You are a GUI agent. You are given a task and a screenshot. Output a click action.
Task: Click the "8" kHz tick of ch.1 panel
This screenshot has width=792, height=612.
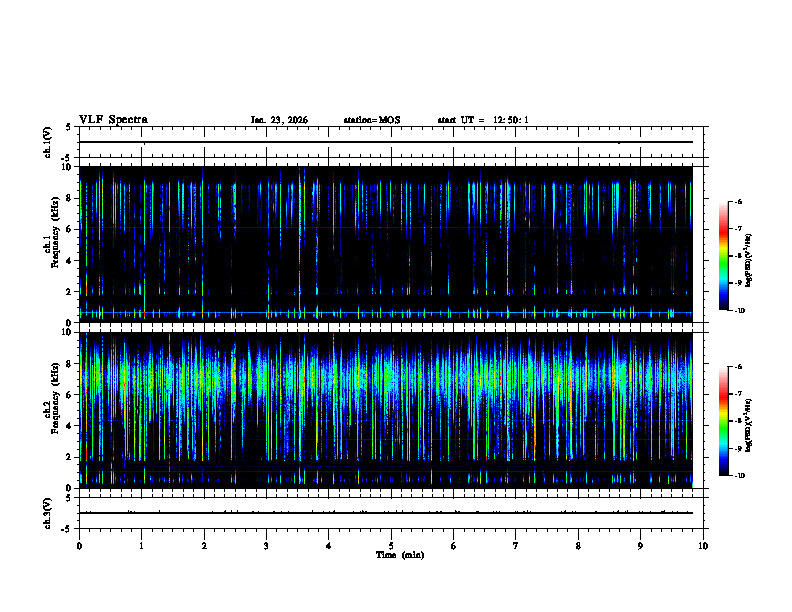point(70,198)
